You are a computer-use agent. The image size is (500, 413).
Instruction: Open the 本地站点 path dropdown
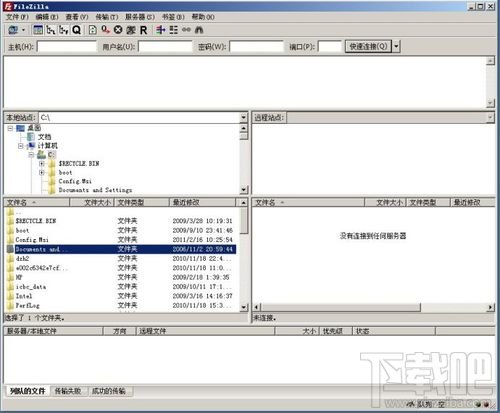243,118
